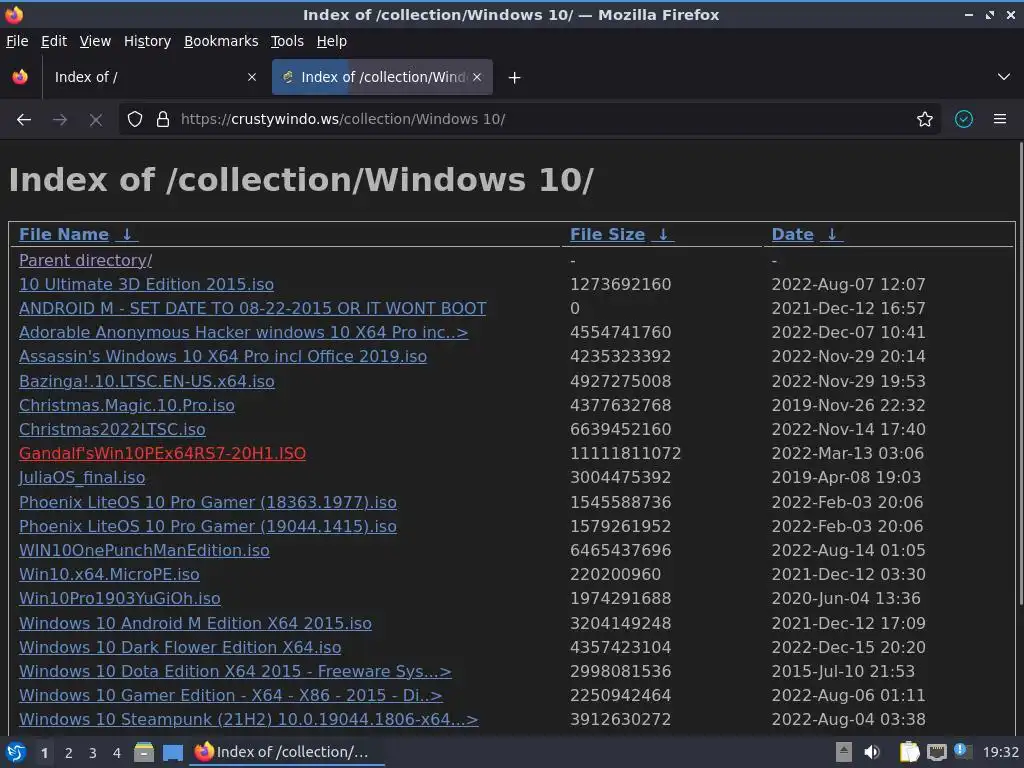The width and height of the screenshot is (1024, 768).
Task: Sort descending with Date arrow
Action: pyautogui.click(x=832, y=234)
